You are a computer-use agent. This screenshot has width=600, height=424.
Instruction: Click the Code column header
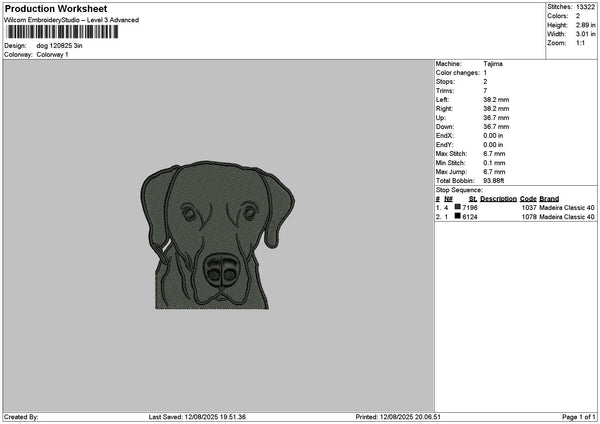528,199
